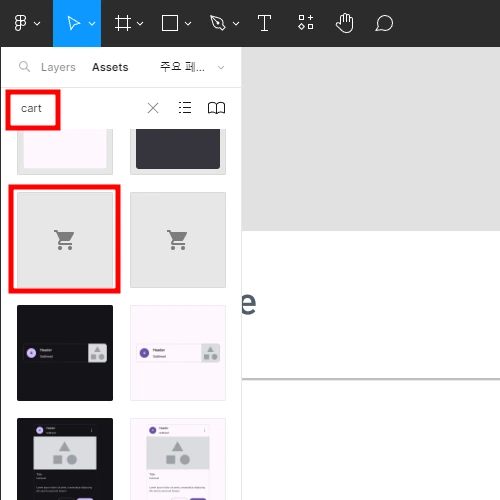
Task: Expand Frame tool options chevron
Action: point(140,24)
